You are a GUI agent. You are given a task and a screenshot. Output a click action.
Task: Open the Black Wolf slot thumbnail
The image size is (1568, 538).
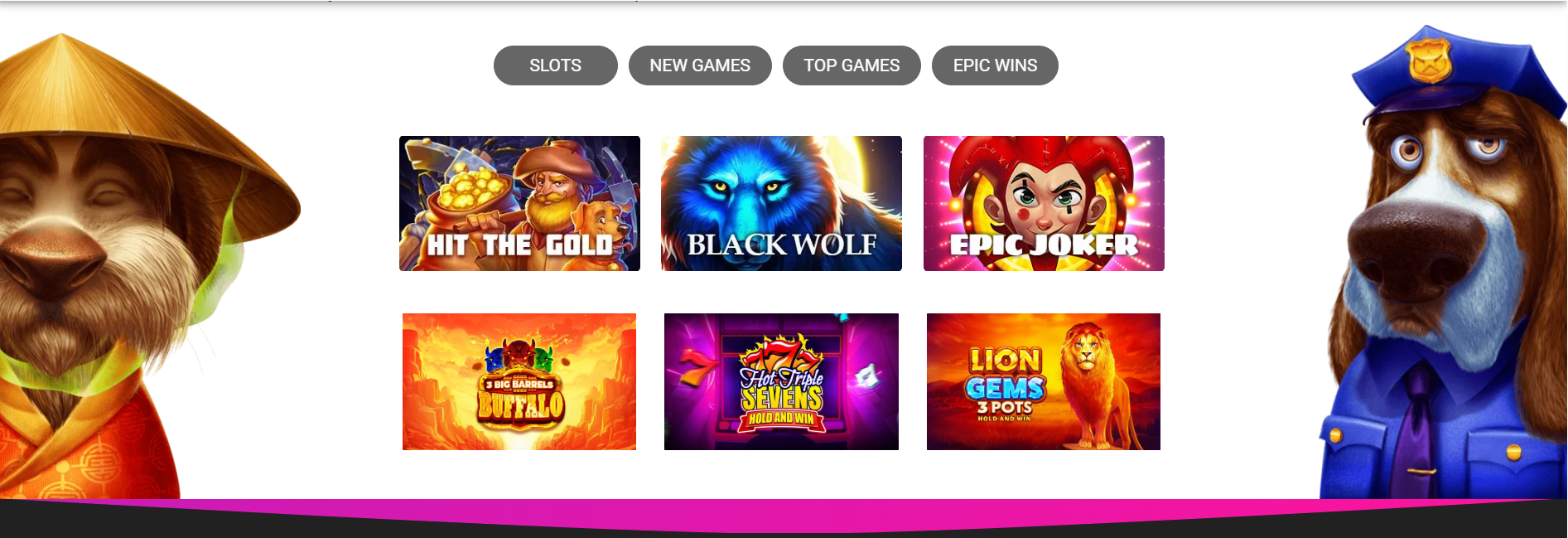tap(781, 203)
